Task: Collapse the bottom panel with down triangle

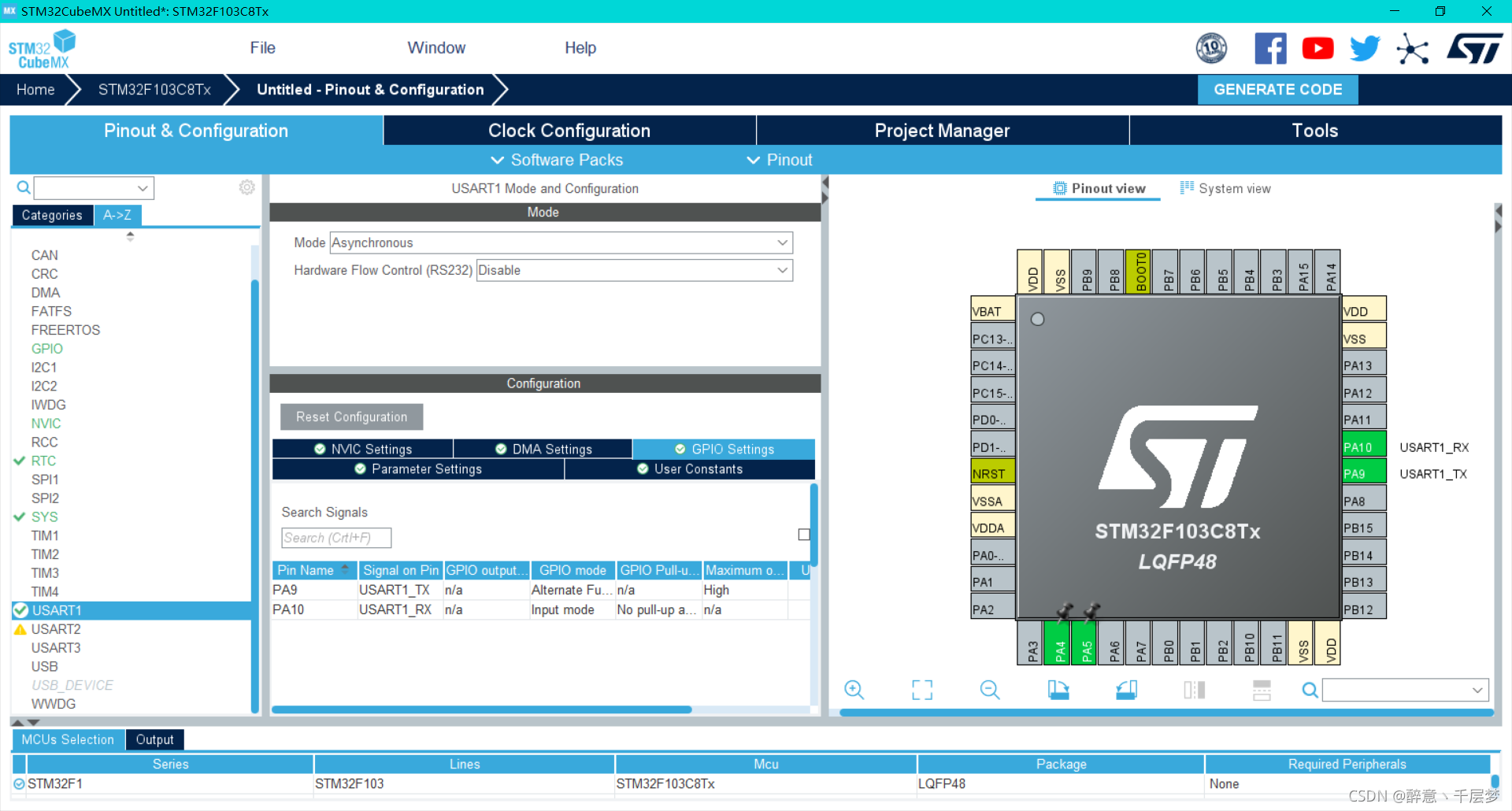Action: tap(33, 722)
